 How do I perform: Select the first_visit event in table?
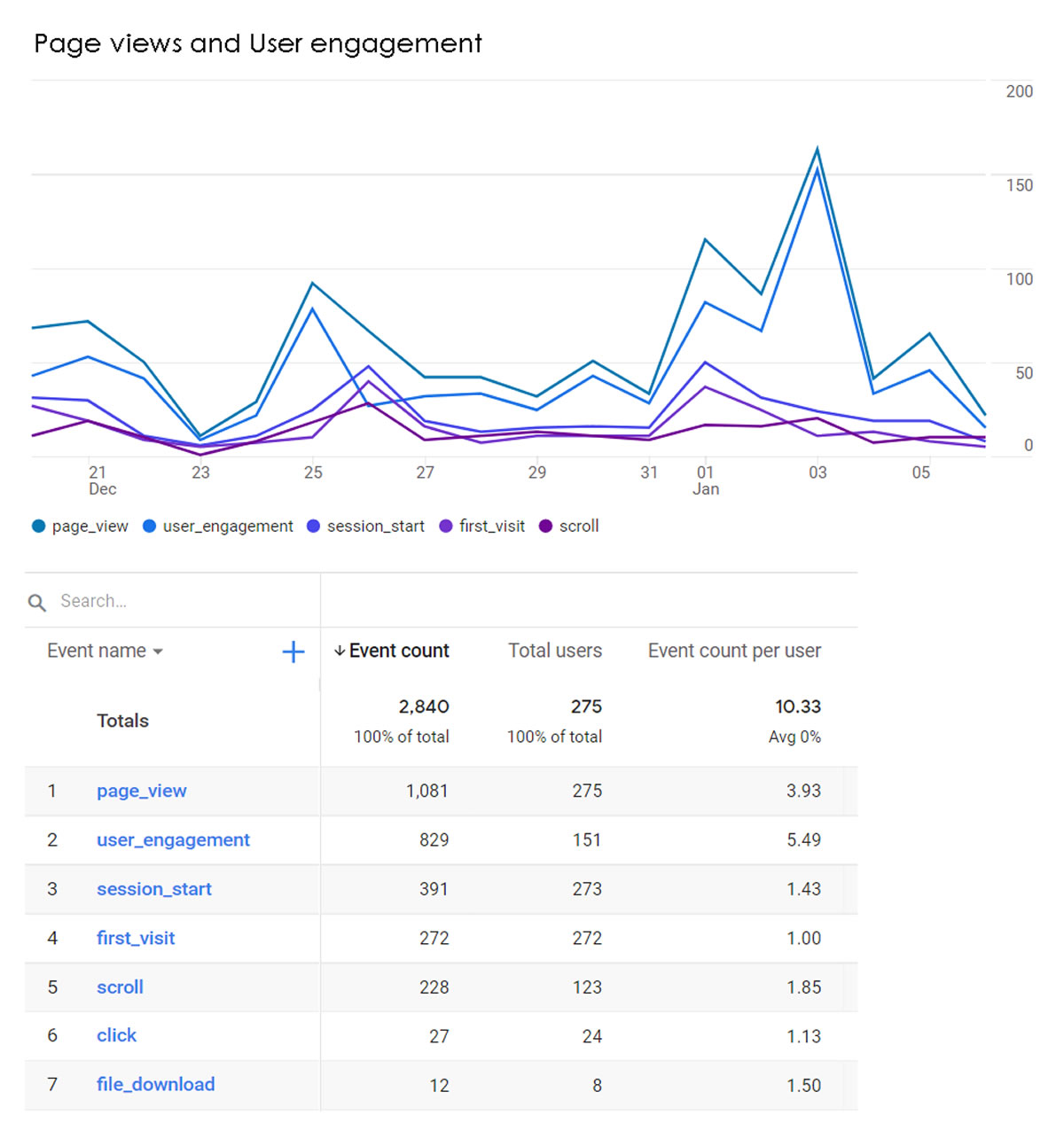click(136, 938)
